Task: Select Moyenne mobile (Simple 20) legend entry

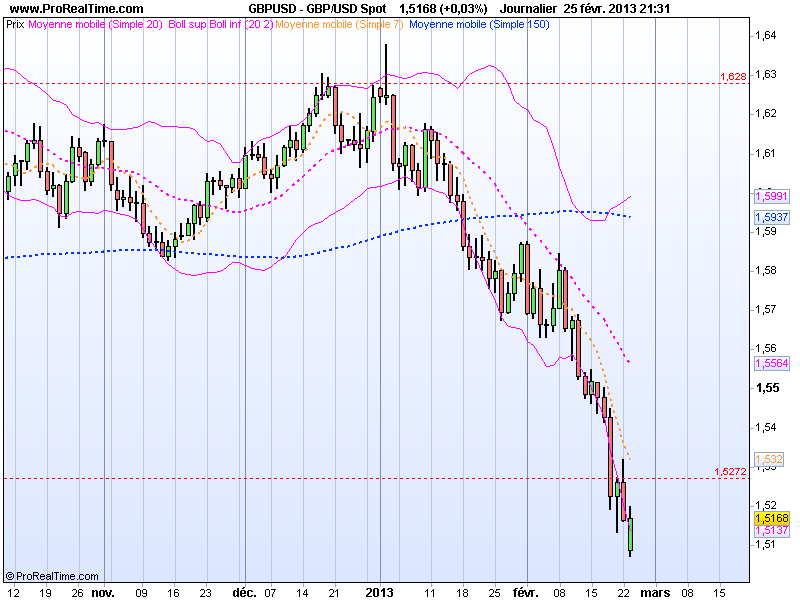Action: 95,24
